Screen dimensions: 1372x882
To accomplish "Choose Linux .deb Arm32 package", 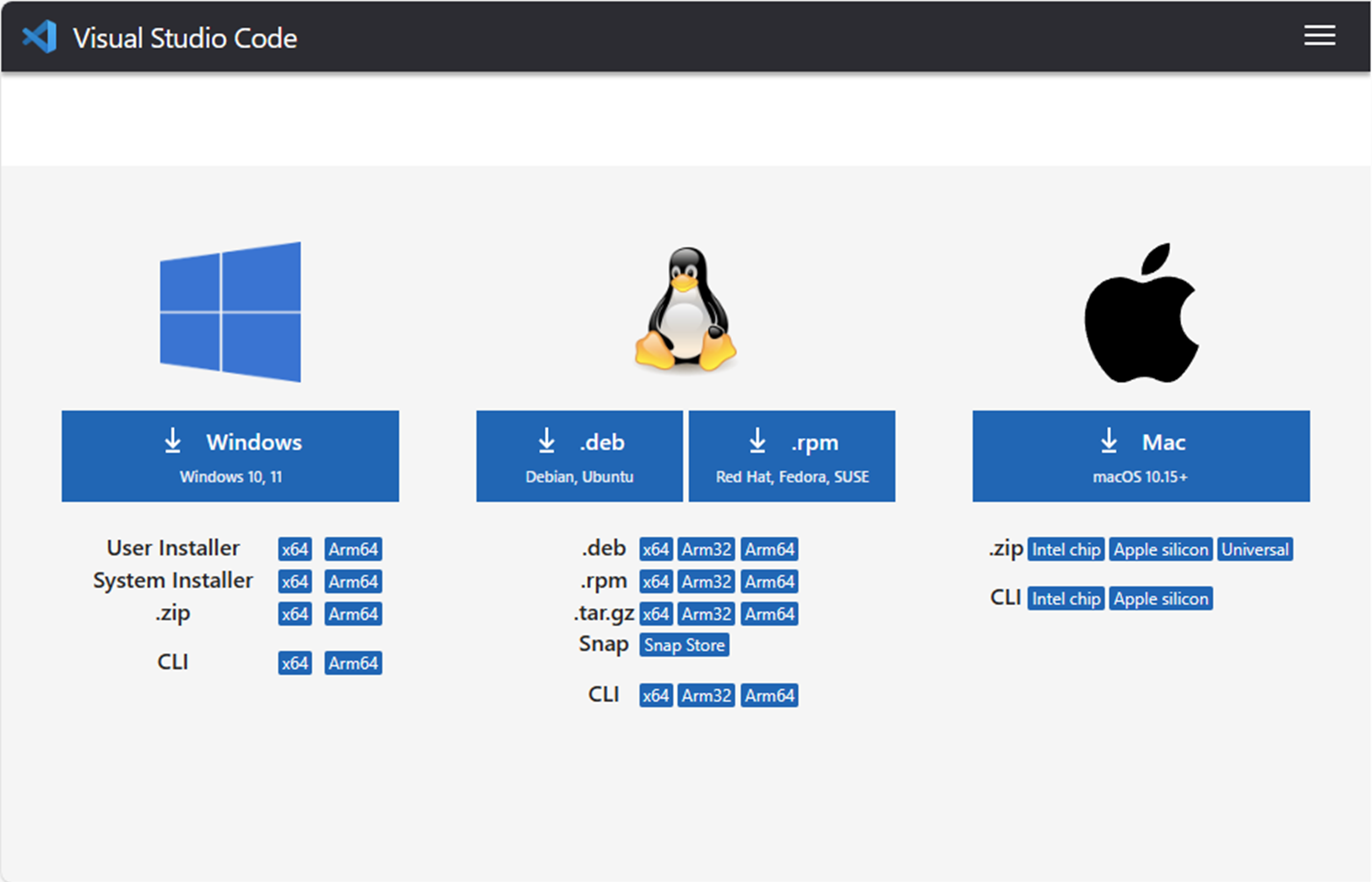I will tap(707, 549).
